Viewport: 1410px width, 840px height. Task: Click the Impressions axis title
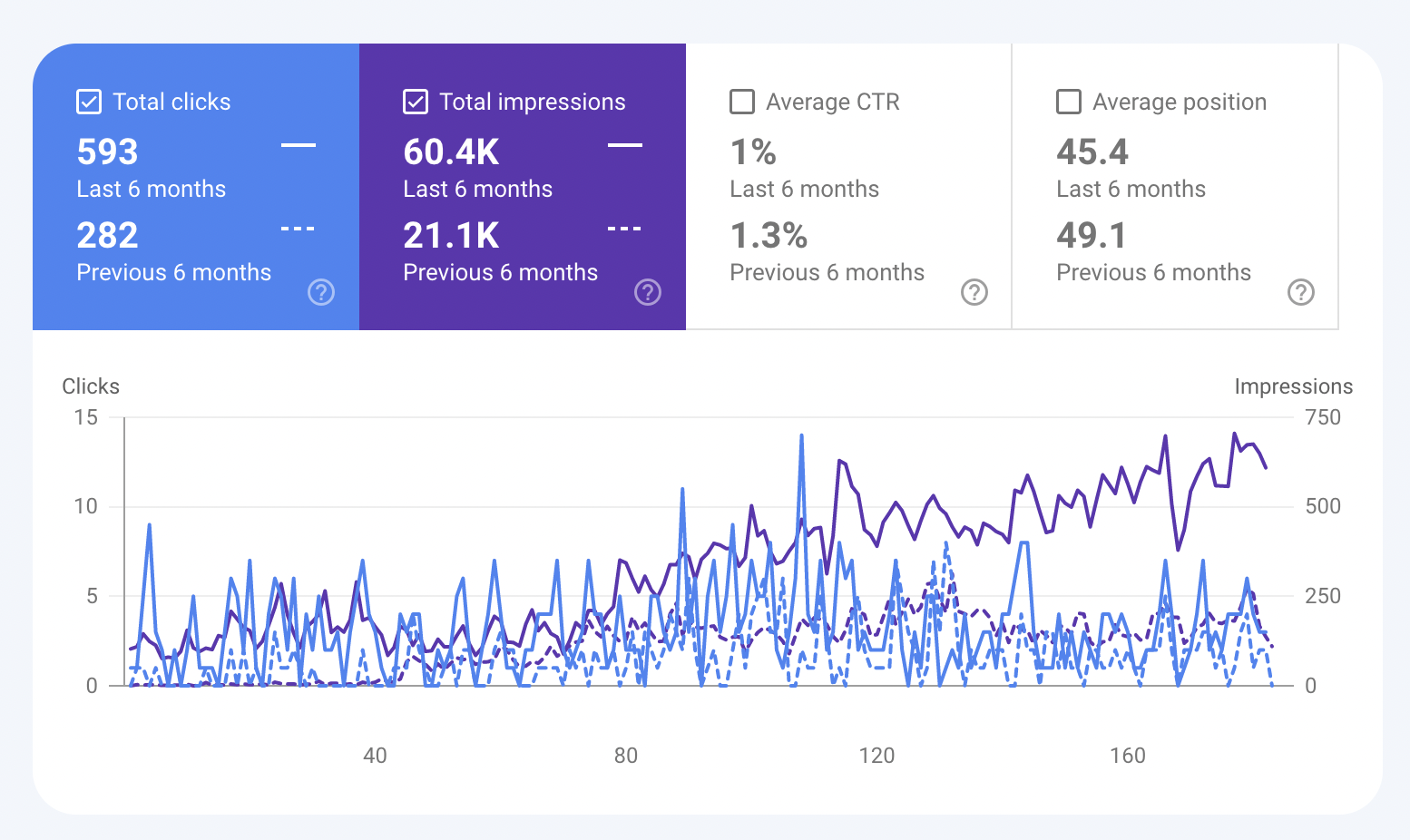tap(1294, 386)
